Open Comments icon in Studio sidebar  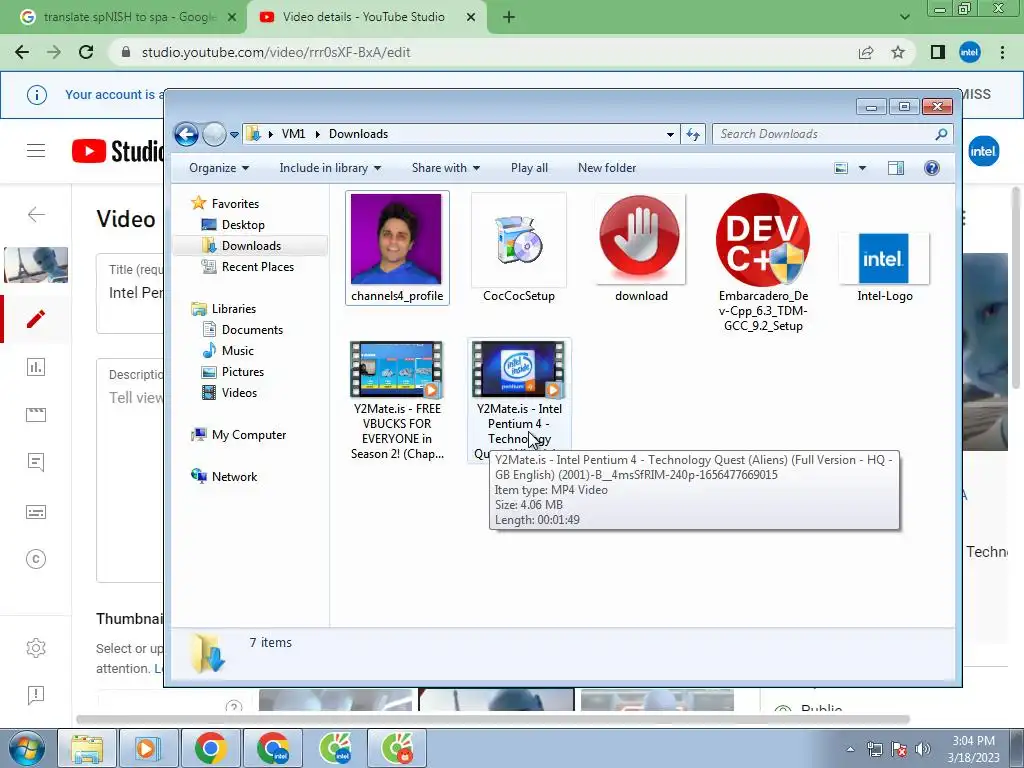click(x=36, y=462)
